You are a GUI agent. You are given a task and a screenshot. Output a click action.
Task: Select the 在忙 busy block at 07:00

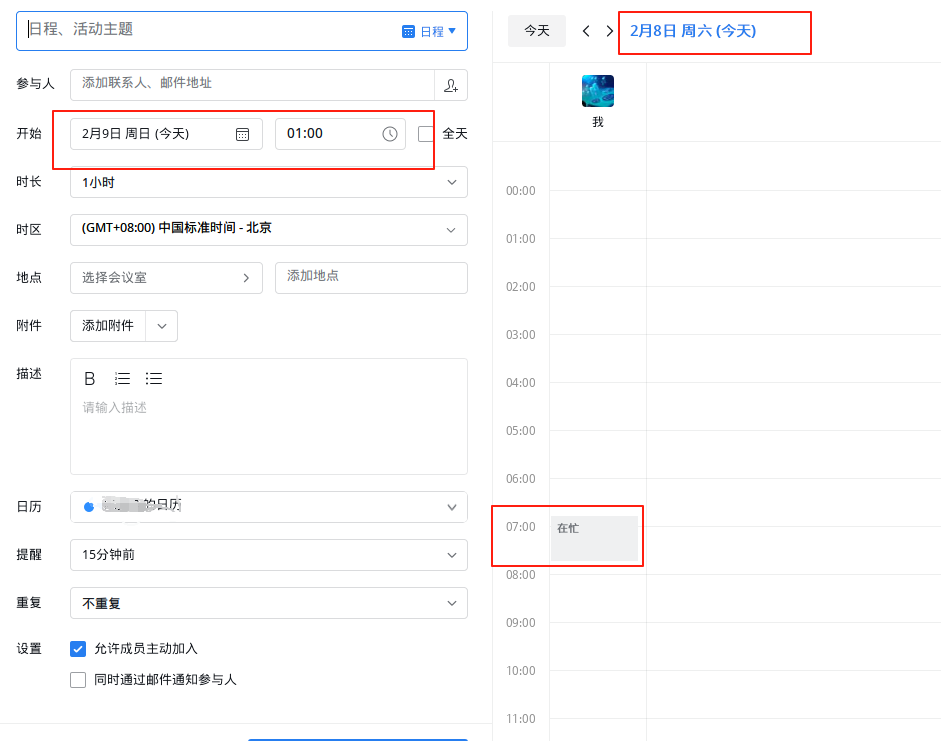click(x=594, y=538)
